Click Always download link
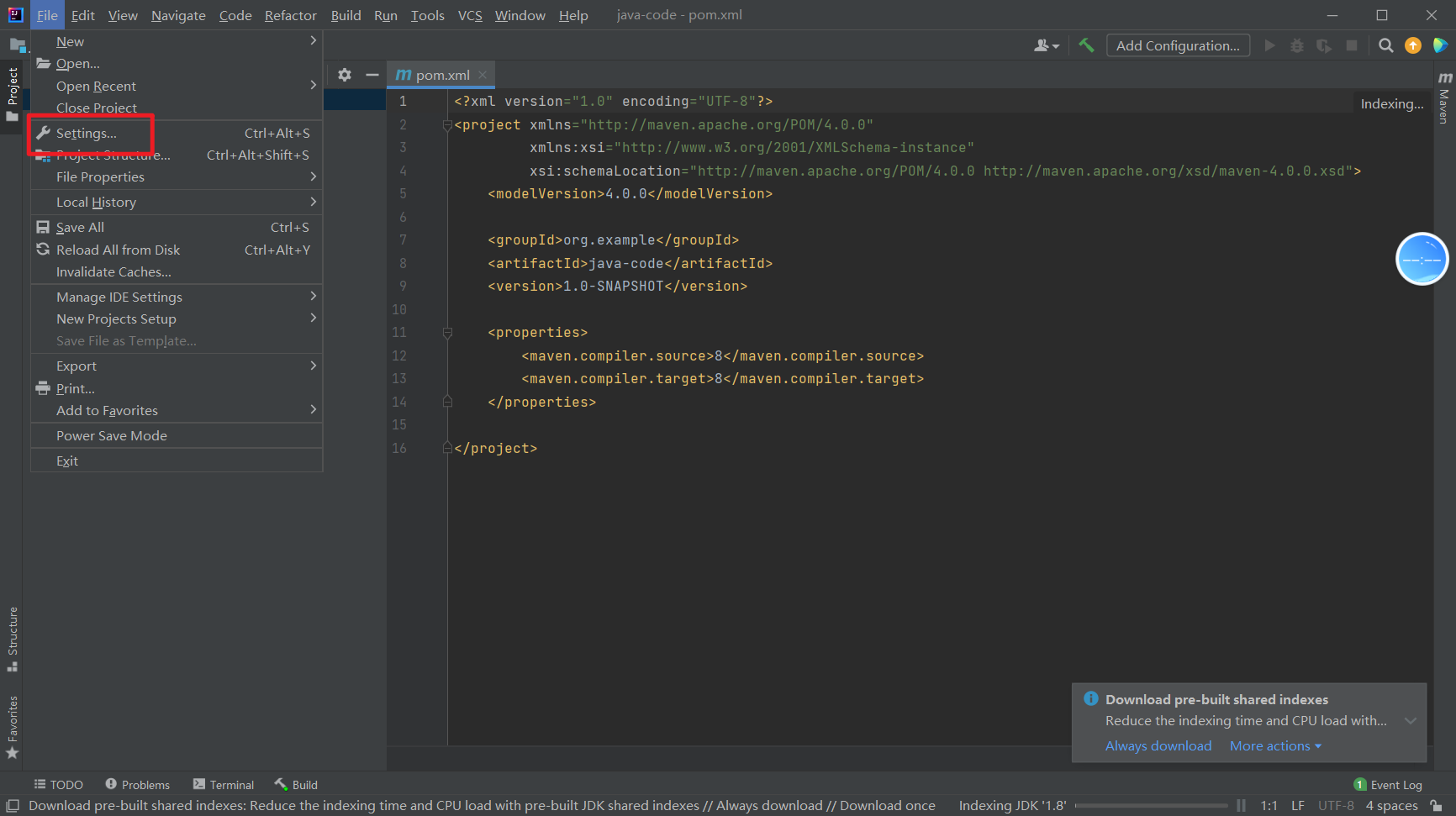The width and height of the screenshot is (1456, 816). [1158, 746]
